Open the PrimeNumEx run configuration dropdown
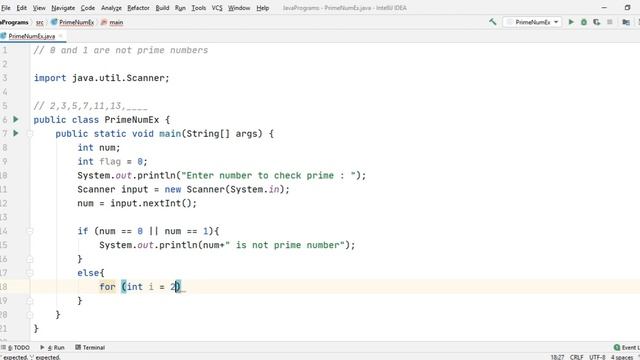Viewport: 640px width, 360px height. (x=533, y=22)
